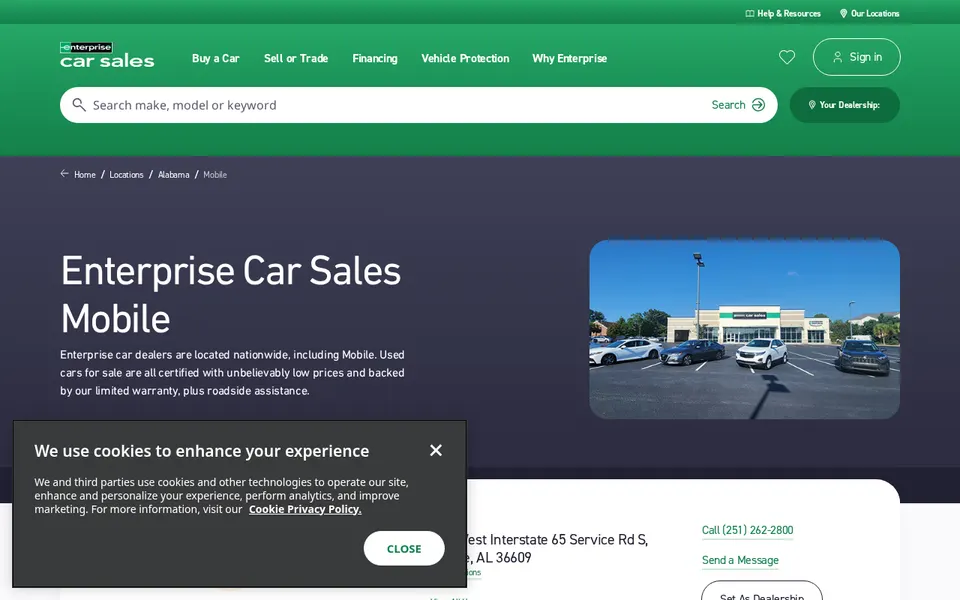This screenshot has height=600, width=960.
Task: Call (251) 262-2800 link
Action: 748,530
